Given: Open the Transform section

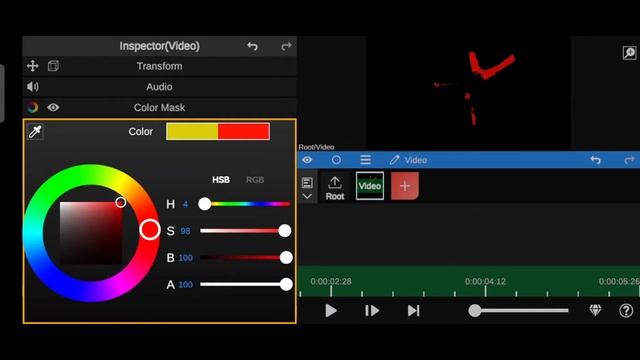Looking at the screenshot, I should (160, 66).
